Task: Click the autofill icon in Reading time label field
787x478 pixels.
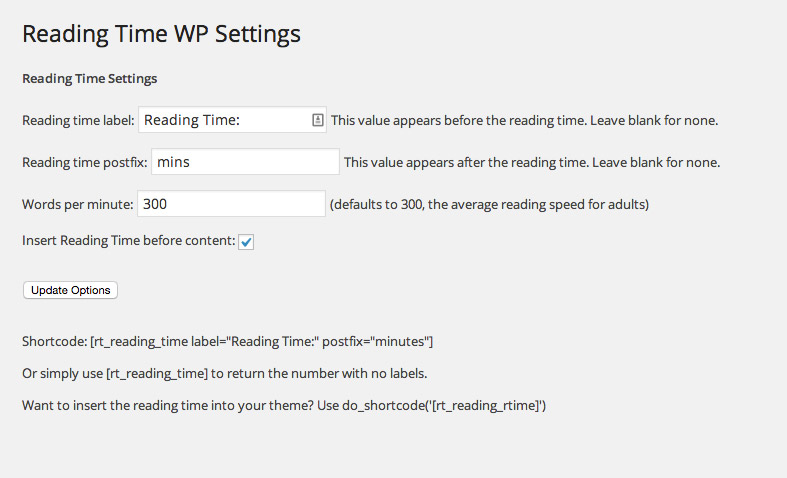Action: point(317,120)
